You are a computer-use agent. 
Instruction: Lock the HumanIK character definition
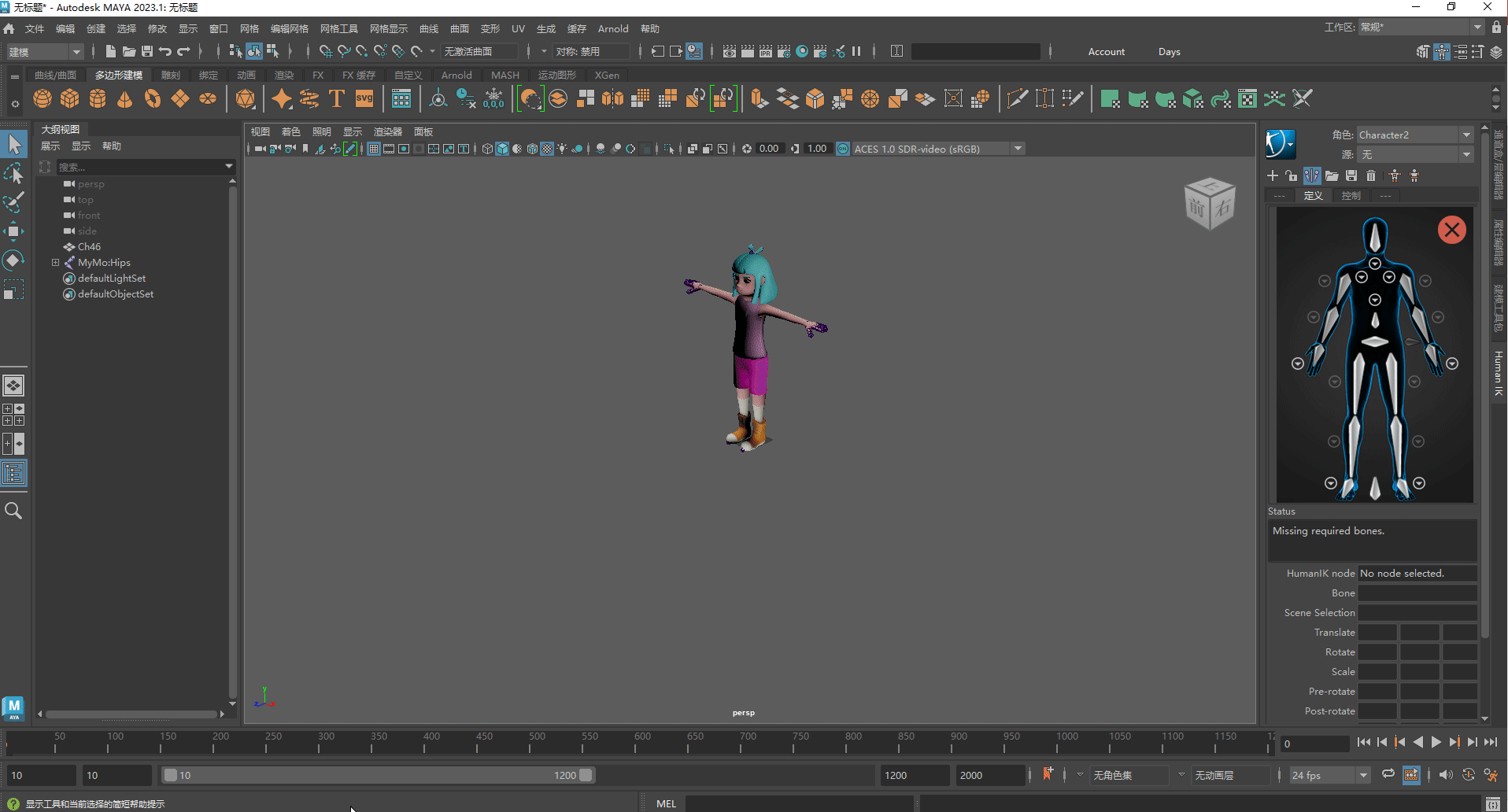[1291, 175]
